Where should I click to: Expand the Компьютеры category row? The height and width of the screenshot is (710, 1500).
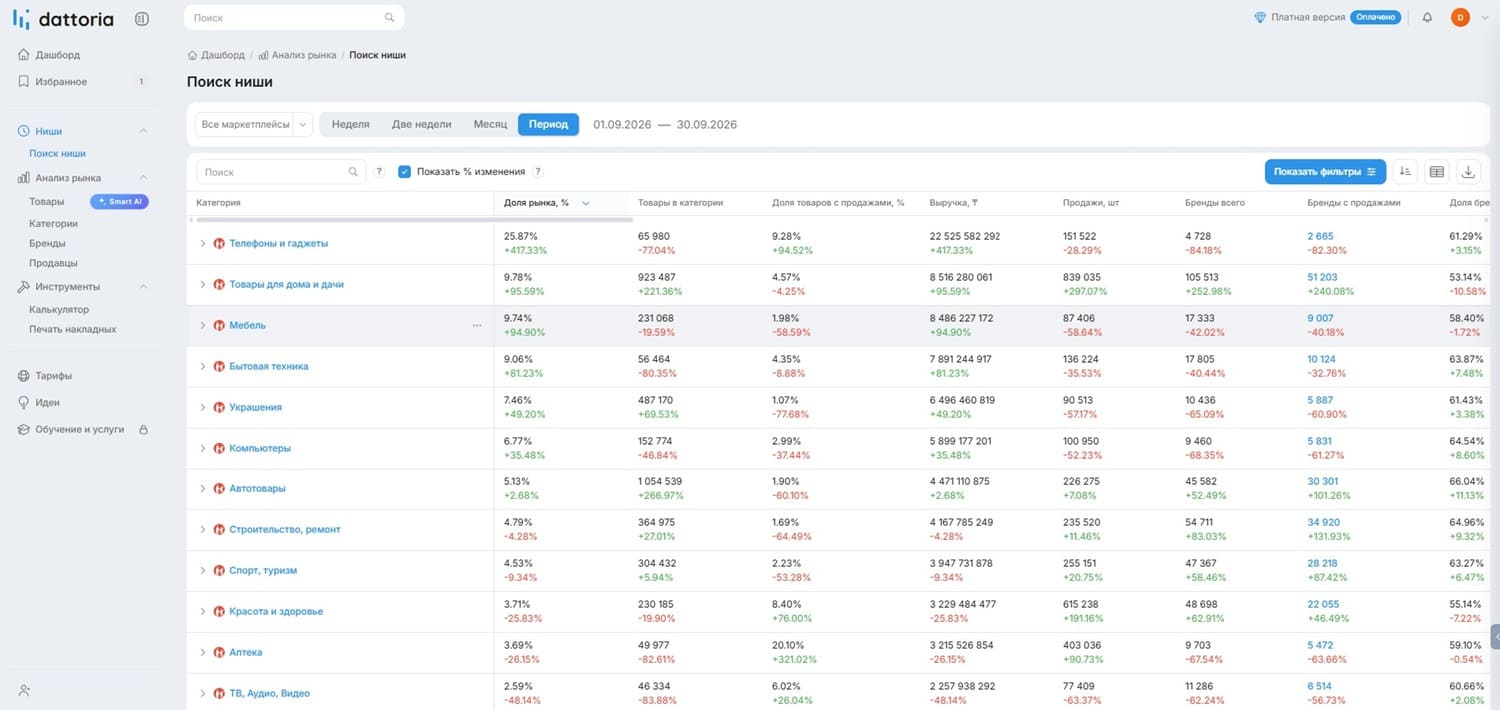(x=202, y=449)
